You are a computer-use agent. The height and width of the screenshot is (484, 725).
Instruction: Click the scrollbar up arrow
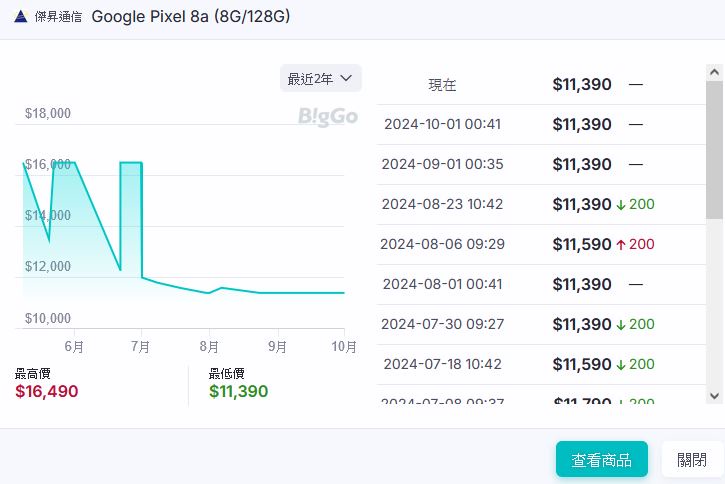pyautogui.click(x=714, y=74)
